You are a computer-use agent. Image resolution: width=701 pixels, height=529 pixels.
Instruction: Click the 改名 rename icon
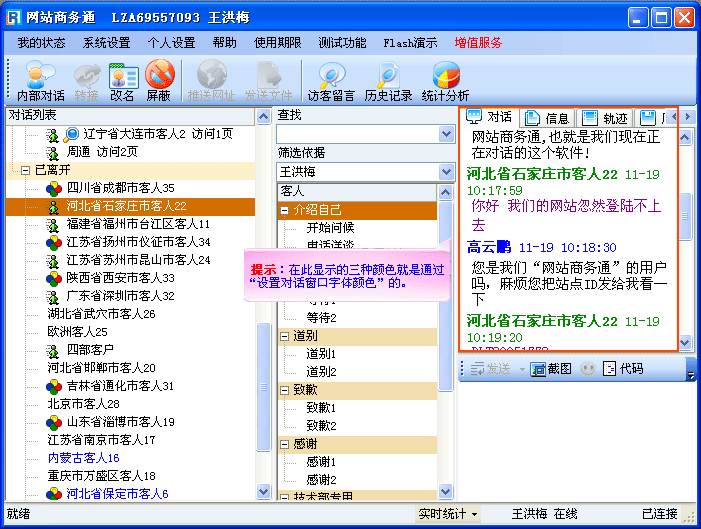[122, 81]
